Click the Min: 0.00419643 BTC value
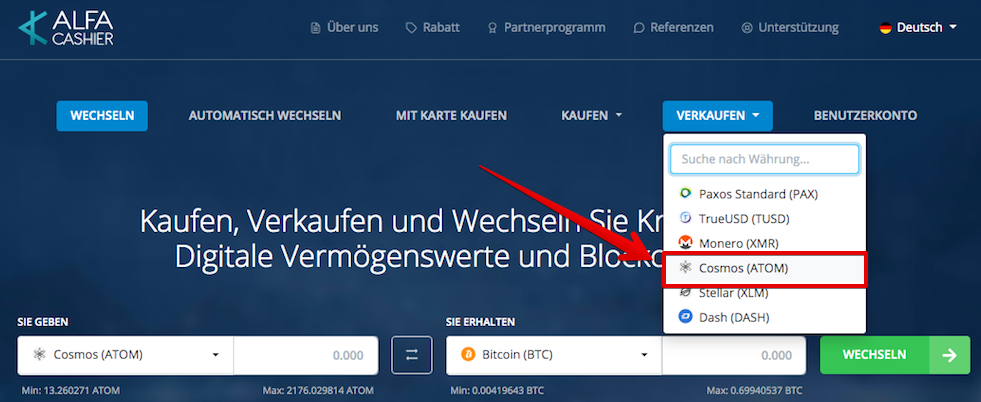This screenshot has height=402, width=981. pyautogui.click(x=497, y=391)
